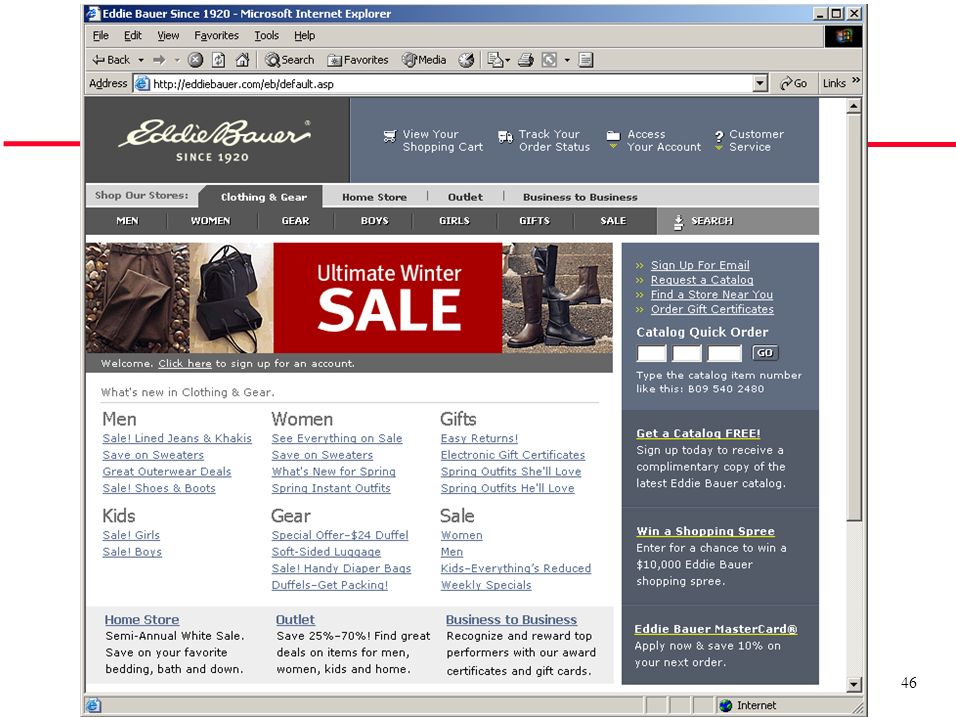The width and height of the screenshot is (956, 717).
Task: Go back using the Back arrow button
Action: pos(111,60)
